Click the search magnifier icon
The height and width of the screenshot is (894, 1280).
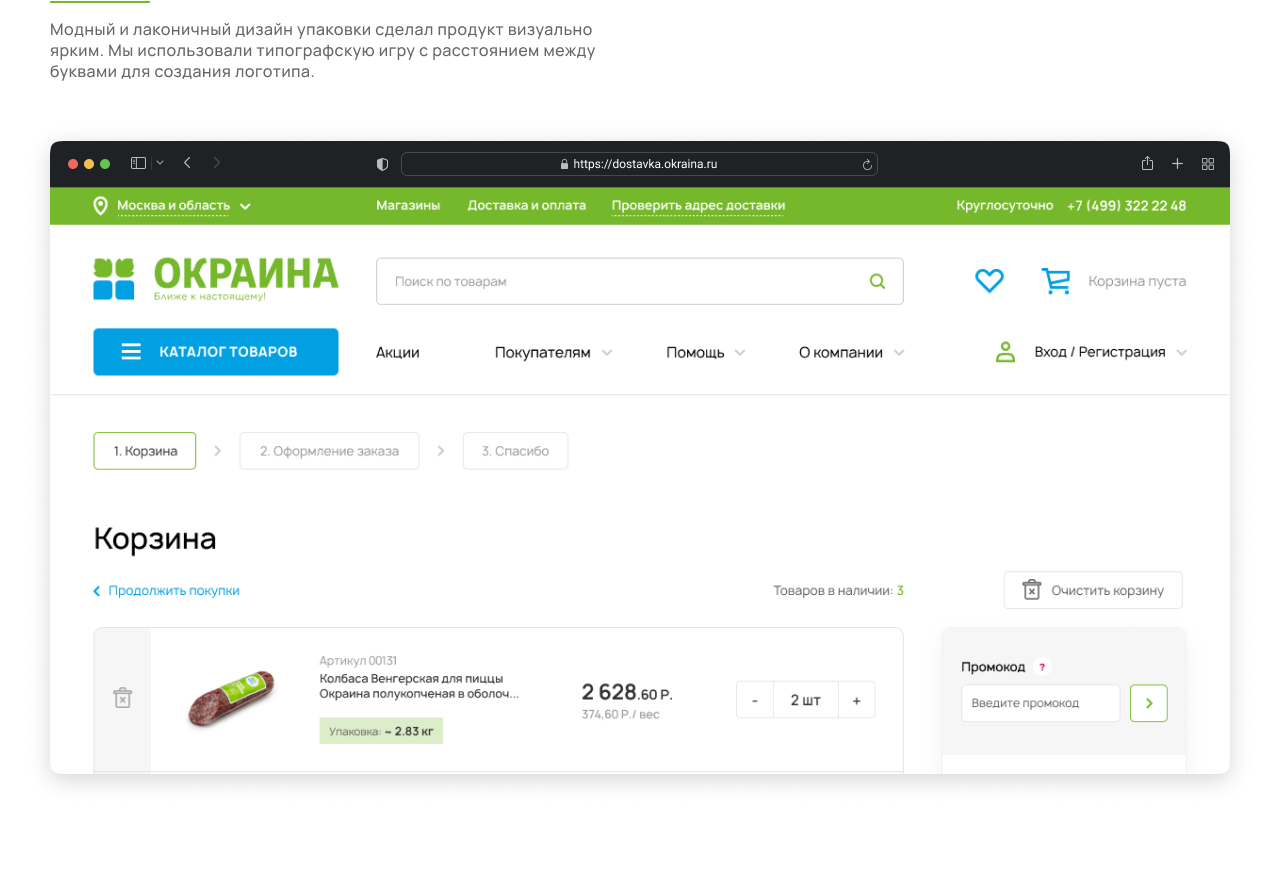click(x=877, y=281)
